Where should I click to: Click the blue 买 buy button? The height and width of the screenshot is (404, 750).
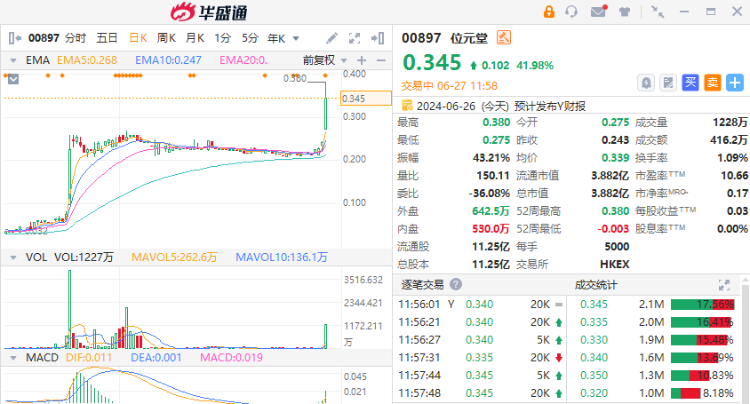690,83
